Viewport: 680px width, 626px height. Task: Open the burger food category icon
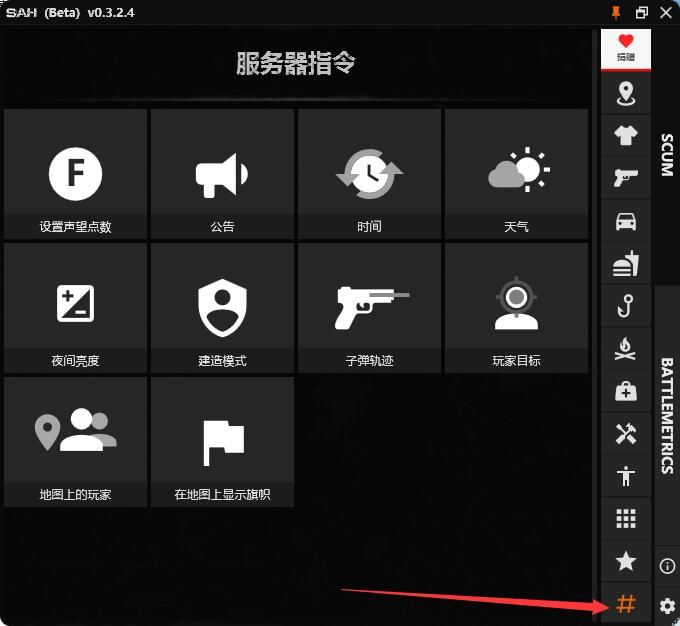[x=626, y=264]
